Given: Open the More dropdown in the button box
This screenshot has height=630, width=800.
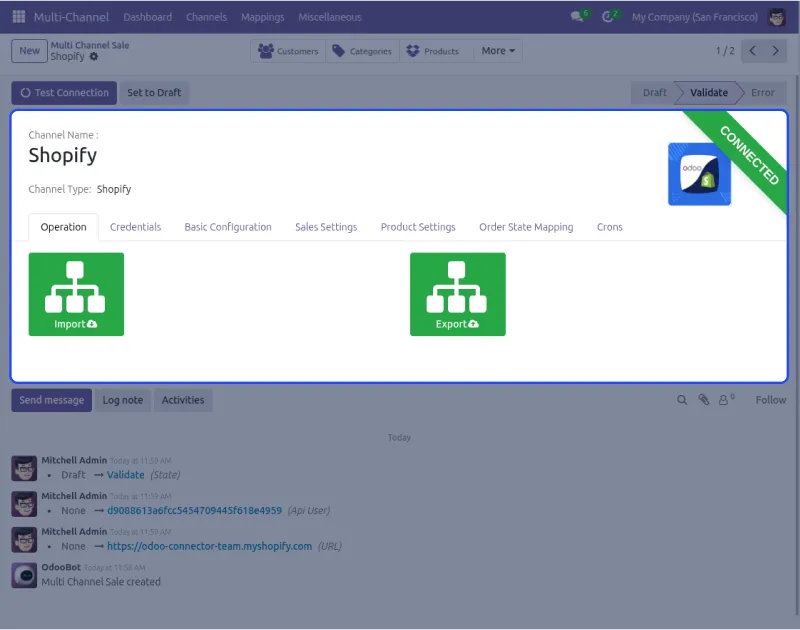Looking at the screenshot, I should coord(497,51).
